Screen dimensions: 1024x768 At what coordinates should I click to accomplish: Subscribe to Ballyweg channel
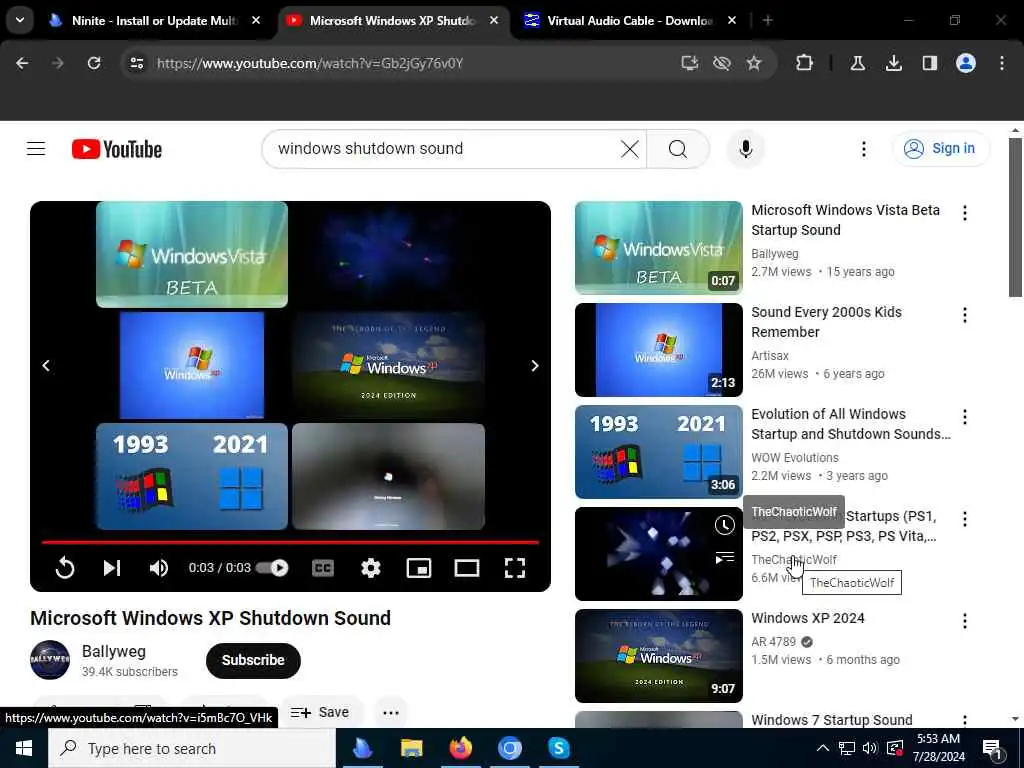click(253, 660)
